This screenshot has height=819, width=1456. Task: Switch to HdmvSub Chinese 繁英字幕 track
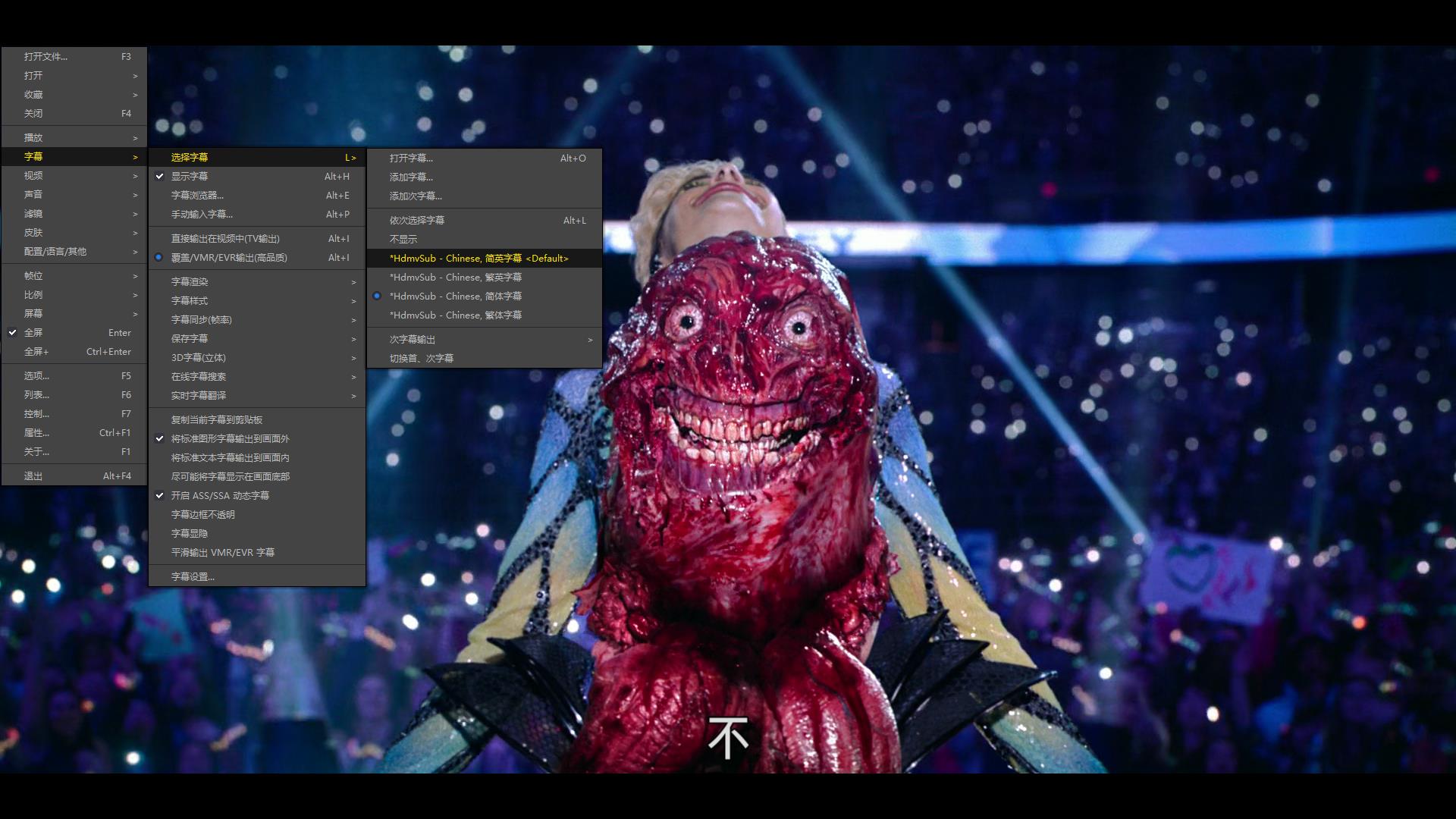[x=455, y=278]
